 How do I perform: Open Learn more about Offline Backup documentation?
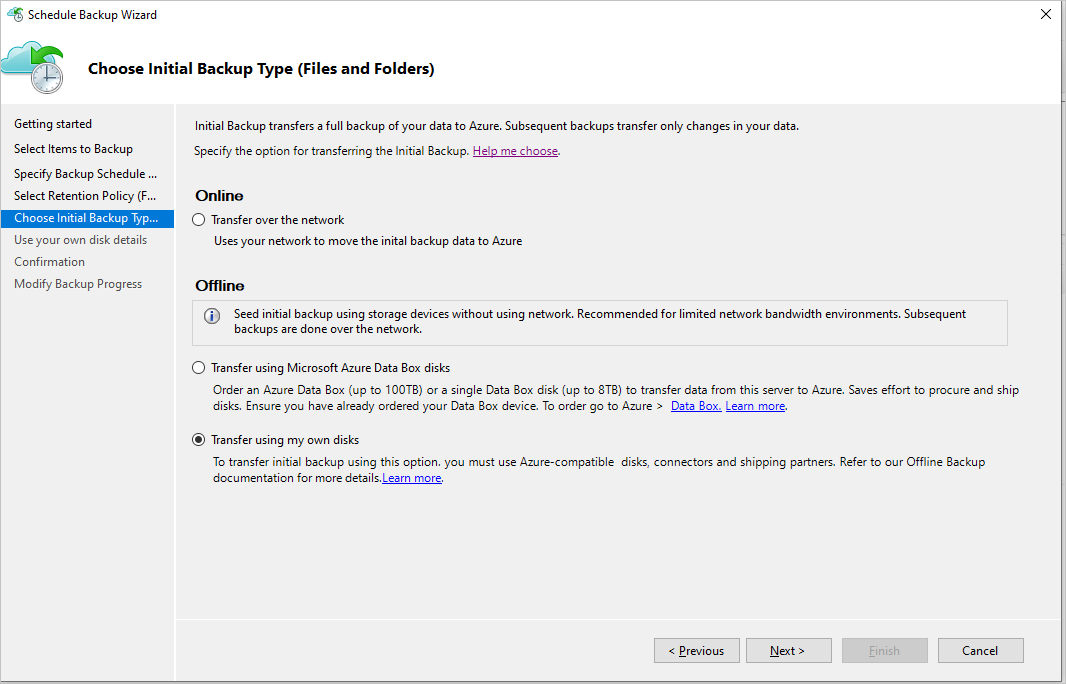click(412, 477)
